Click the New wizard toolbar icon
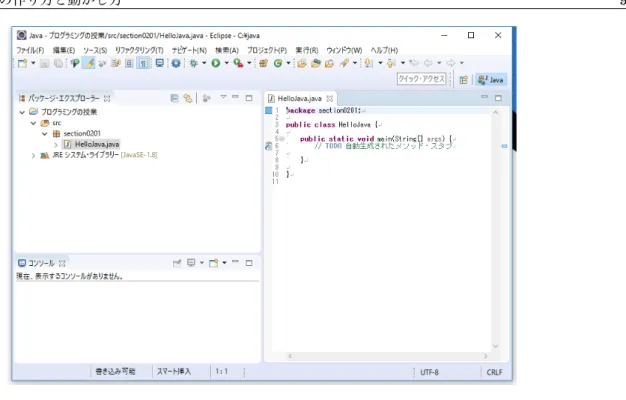This screenshot has height=400, width=626. coord(23,63)
